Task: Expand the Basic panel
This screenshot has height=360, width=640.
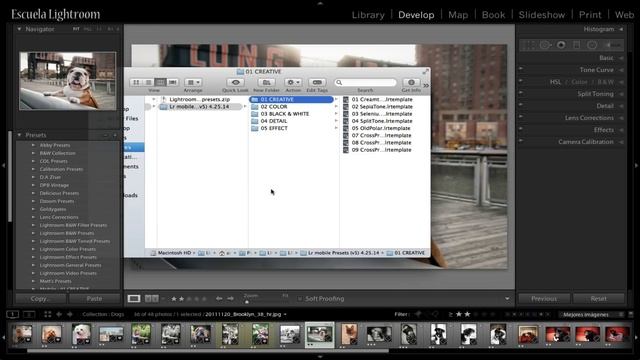Action: 621,58
